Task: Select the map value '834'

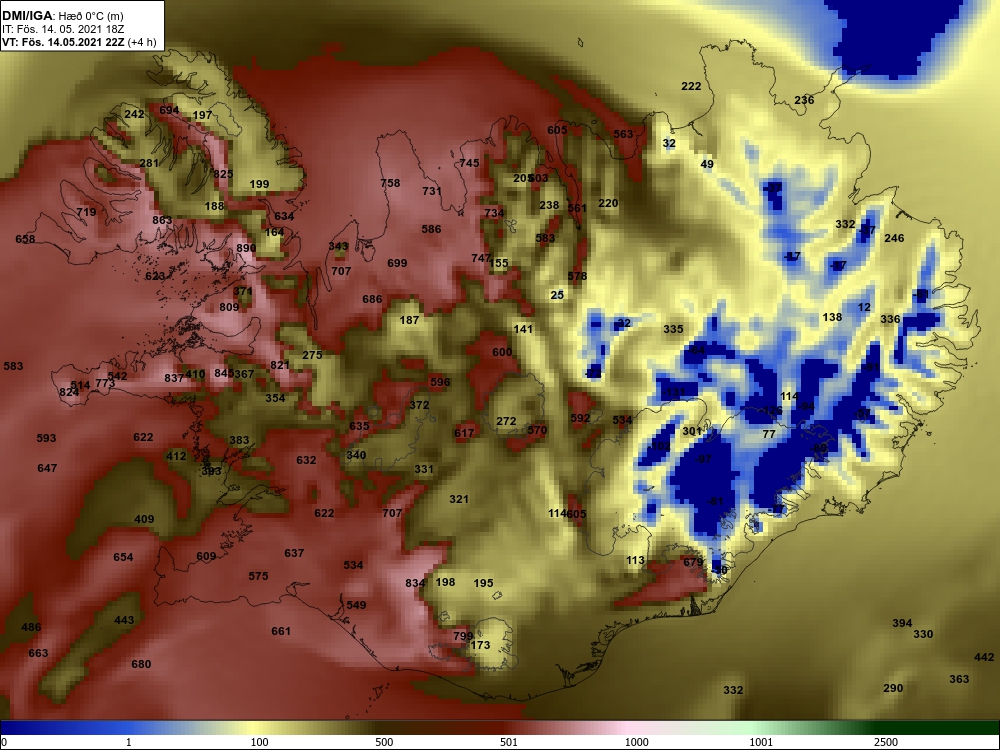Action: click(x=415, y=584)
